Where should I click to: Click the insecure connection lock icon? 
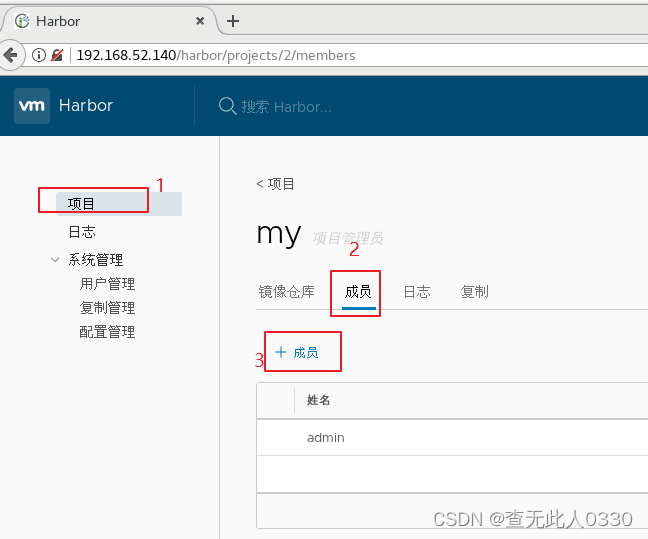[x=57, y=55]
